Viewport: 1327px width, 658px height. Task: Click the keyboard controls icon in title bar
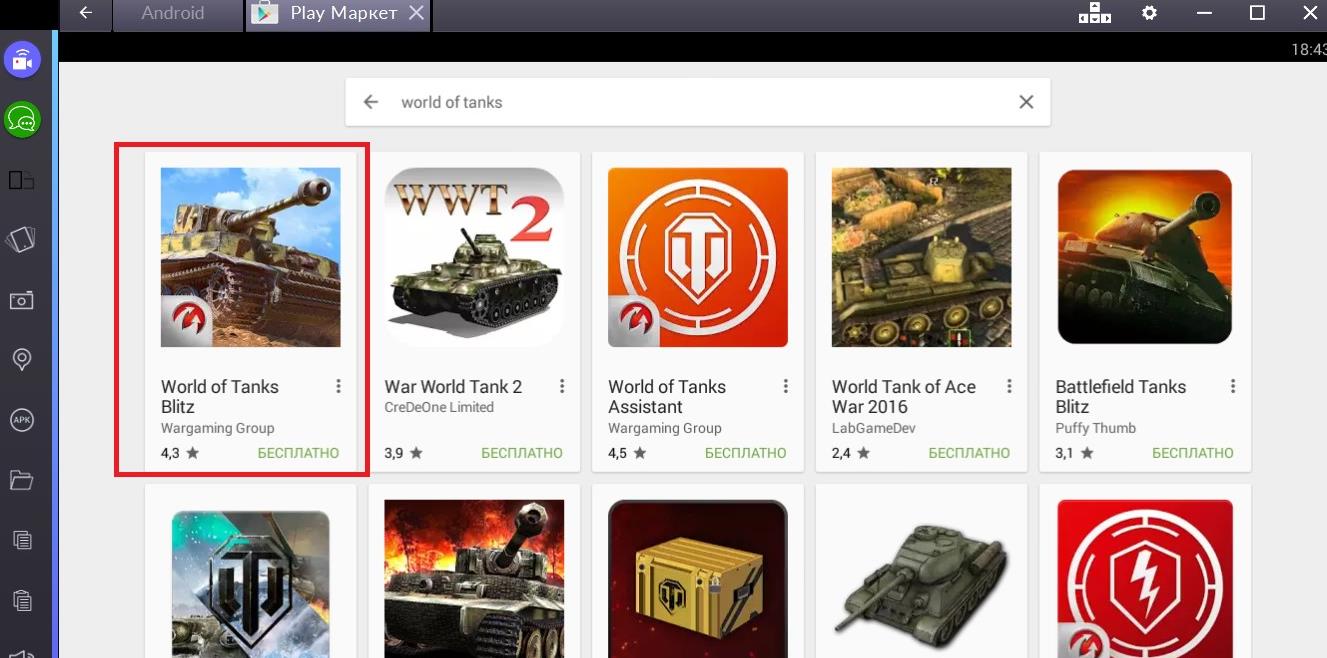click(1095, 13)
